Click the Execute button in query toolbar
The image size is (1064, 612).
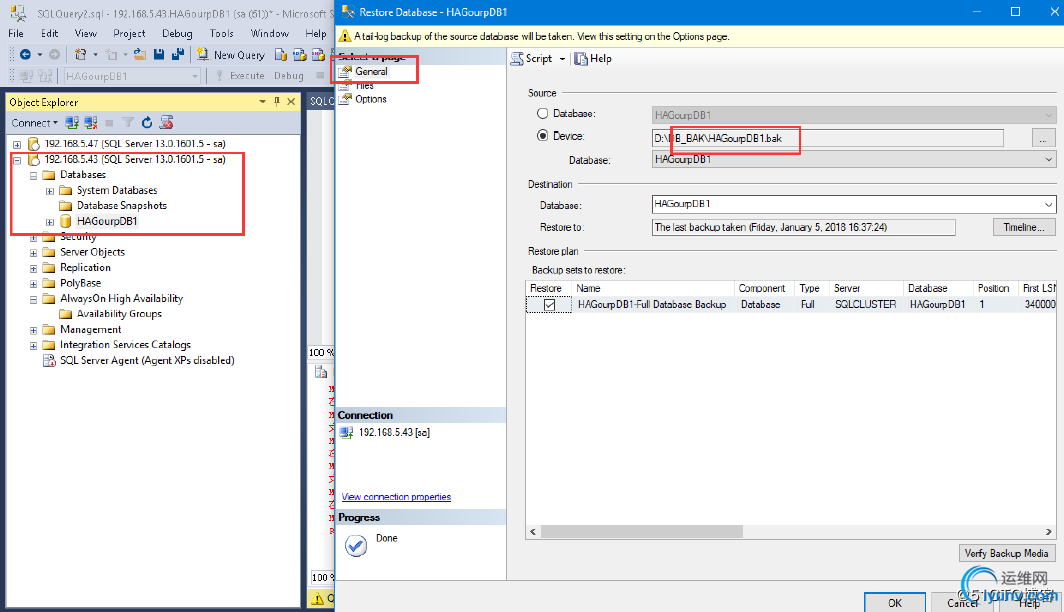click(x=240, y=76)
